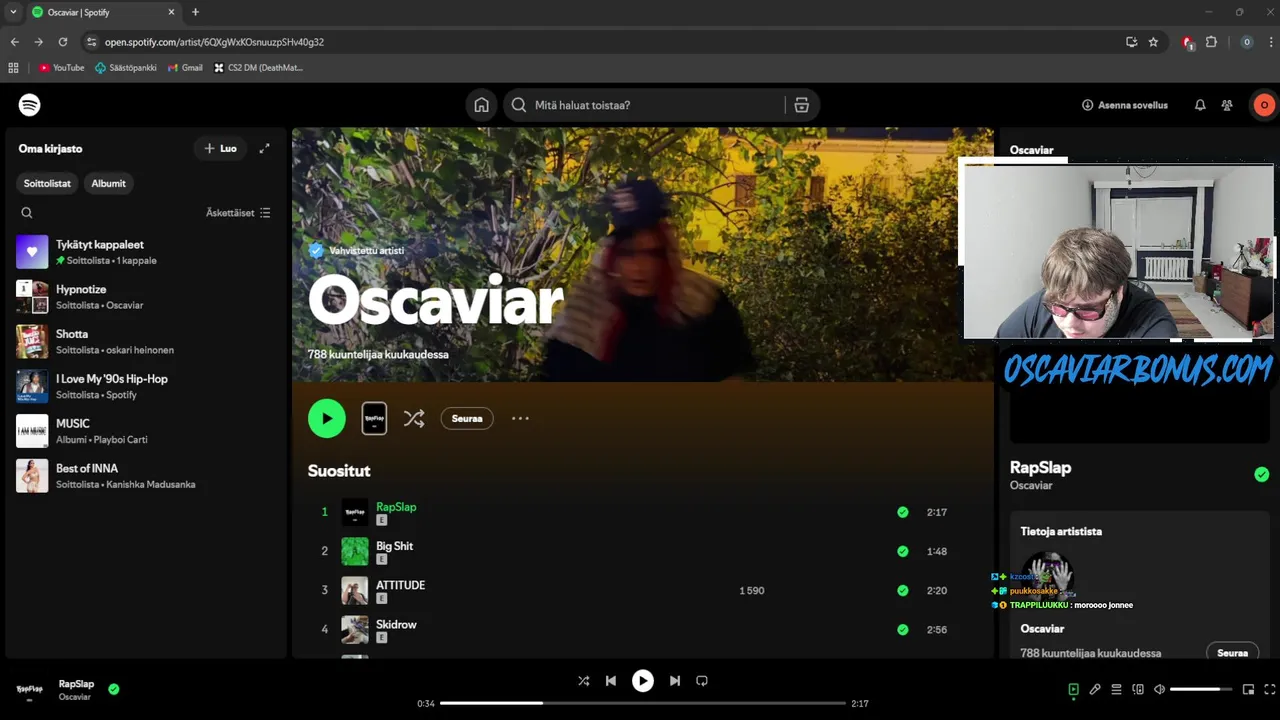Open the MUSIC album by Playboi Carti
This screenshot has width=1280, height=720.
coord(145,431)
